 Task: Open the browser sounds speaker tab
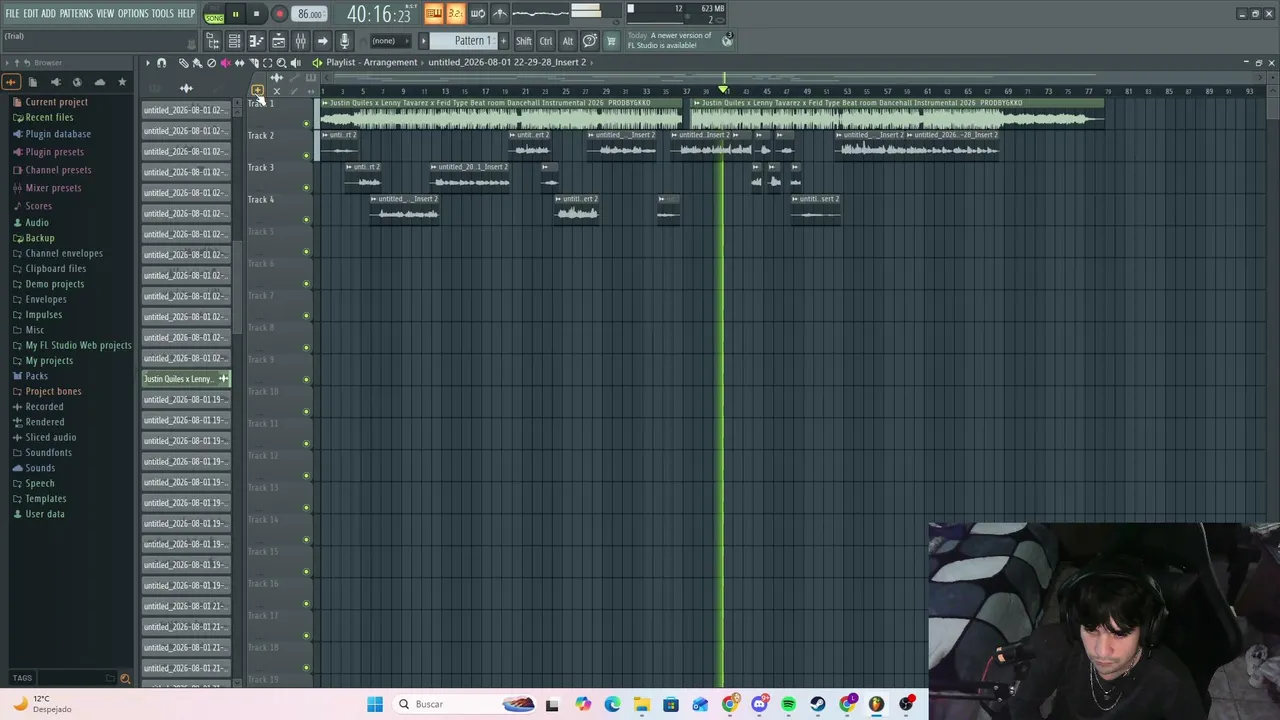pyautogui.click(x=55, y=82)
